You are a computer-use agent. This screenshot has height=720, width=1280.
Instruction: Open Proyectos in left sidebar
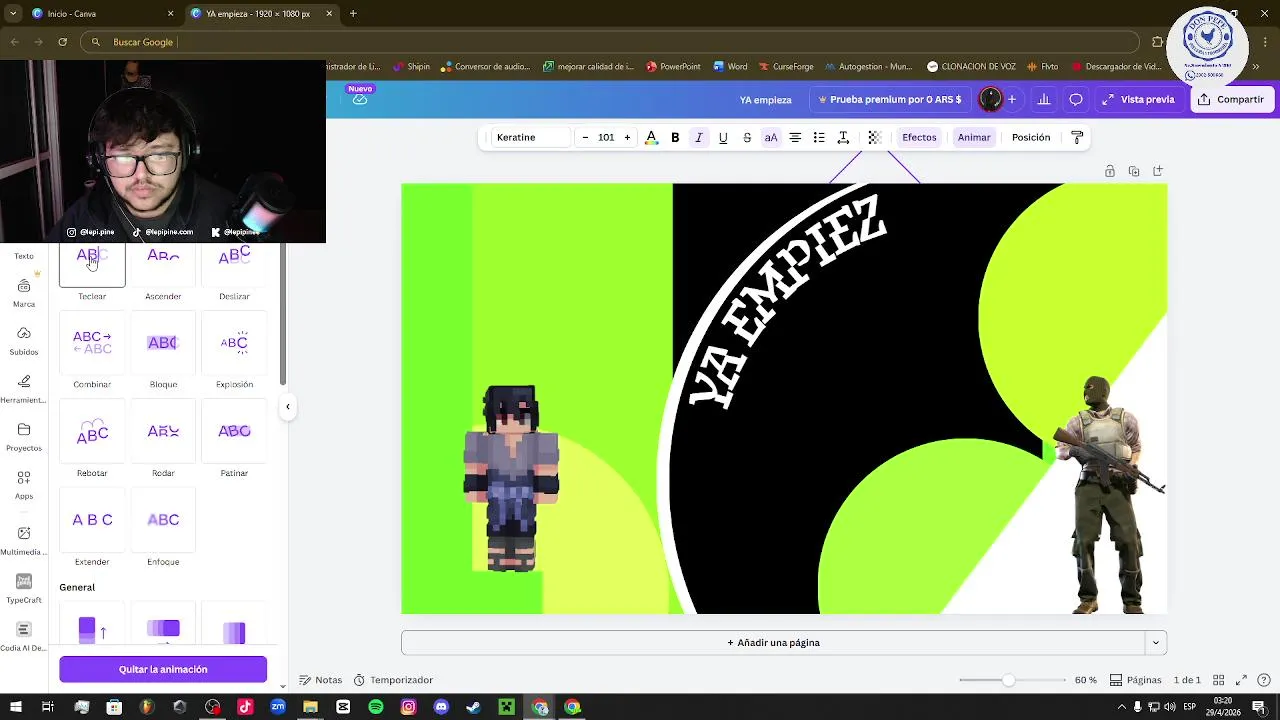pos(24,437)
